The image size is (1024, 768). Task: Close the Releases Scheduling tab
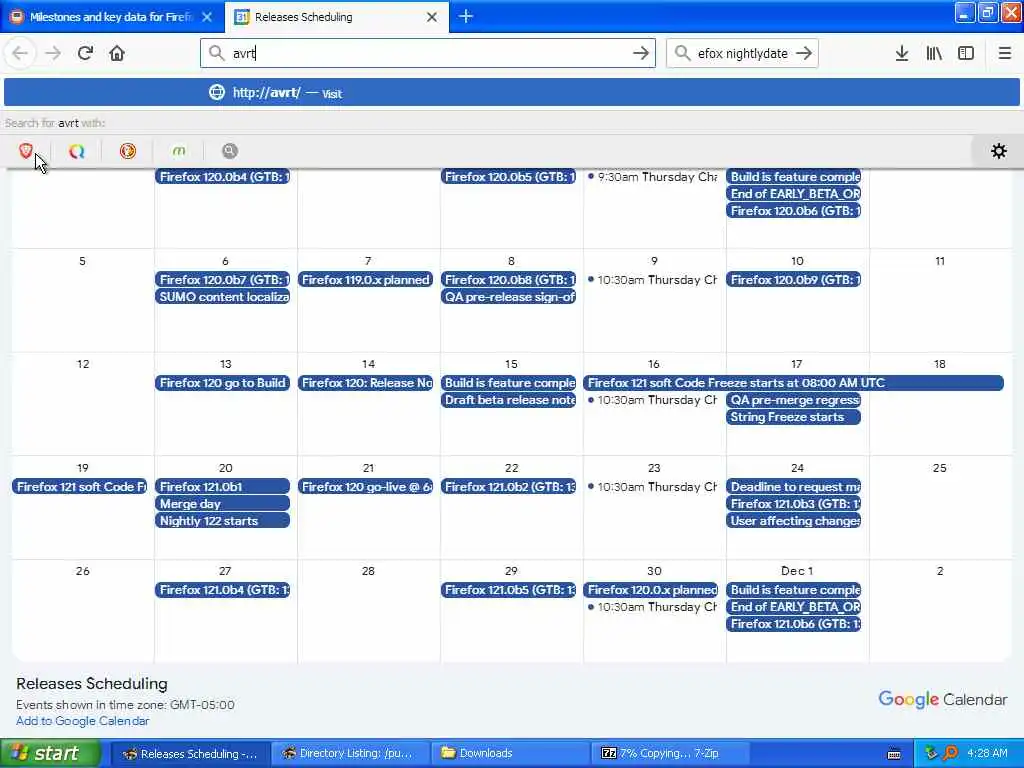(x=432, y=17)
